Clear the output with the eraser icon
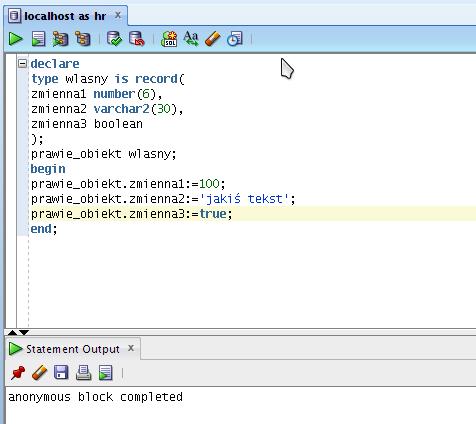 (x=39, y=373)
